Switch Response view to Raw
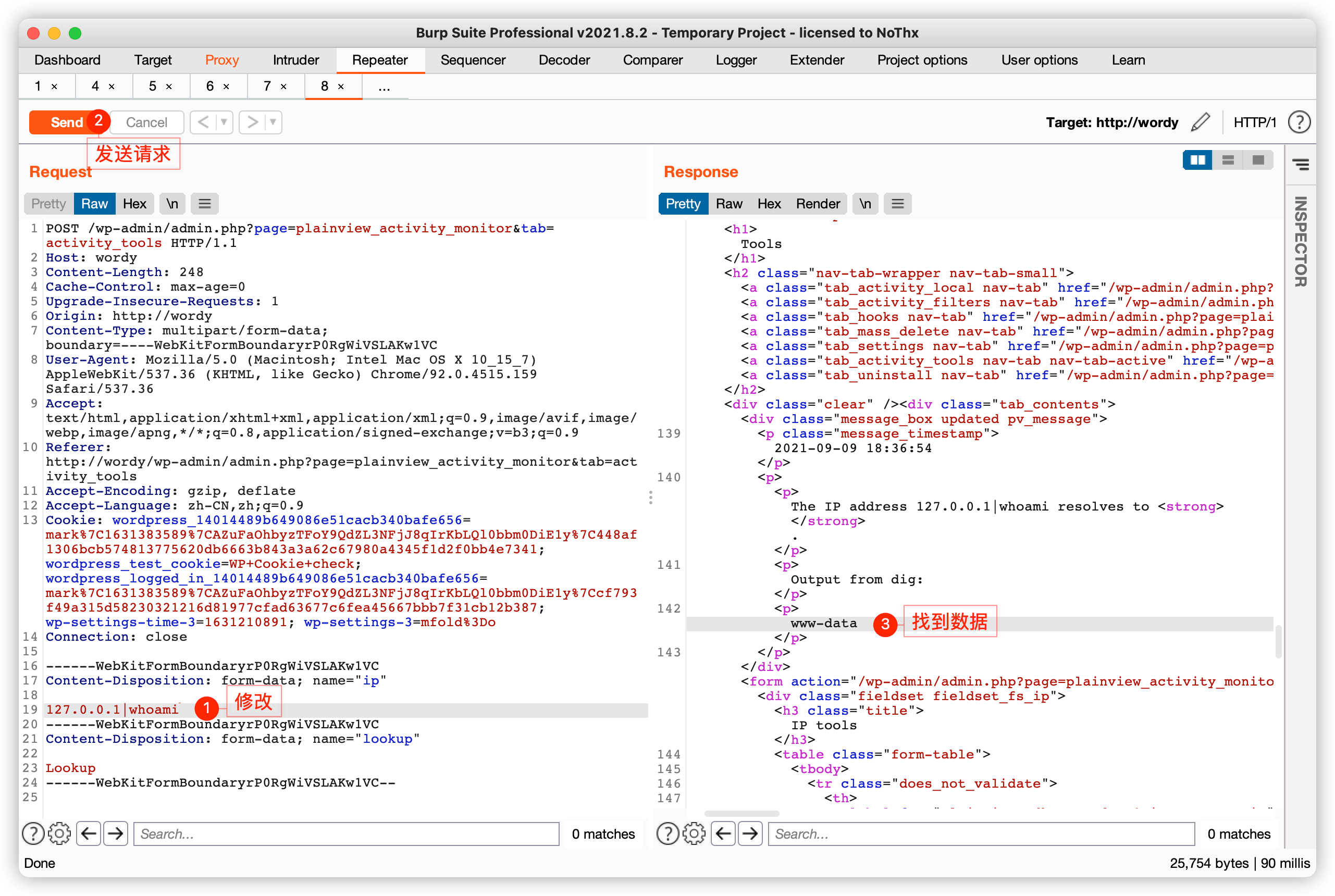Viewport: 1335px width, 896px height. coord(728,204)
